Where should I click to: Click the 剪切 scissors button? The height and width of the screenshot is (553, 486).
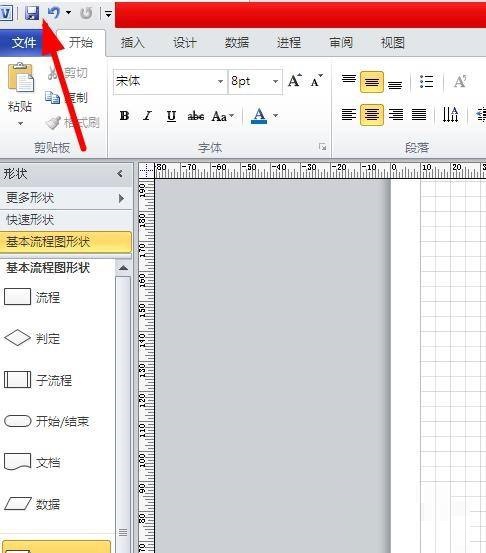[67, 73]
